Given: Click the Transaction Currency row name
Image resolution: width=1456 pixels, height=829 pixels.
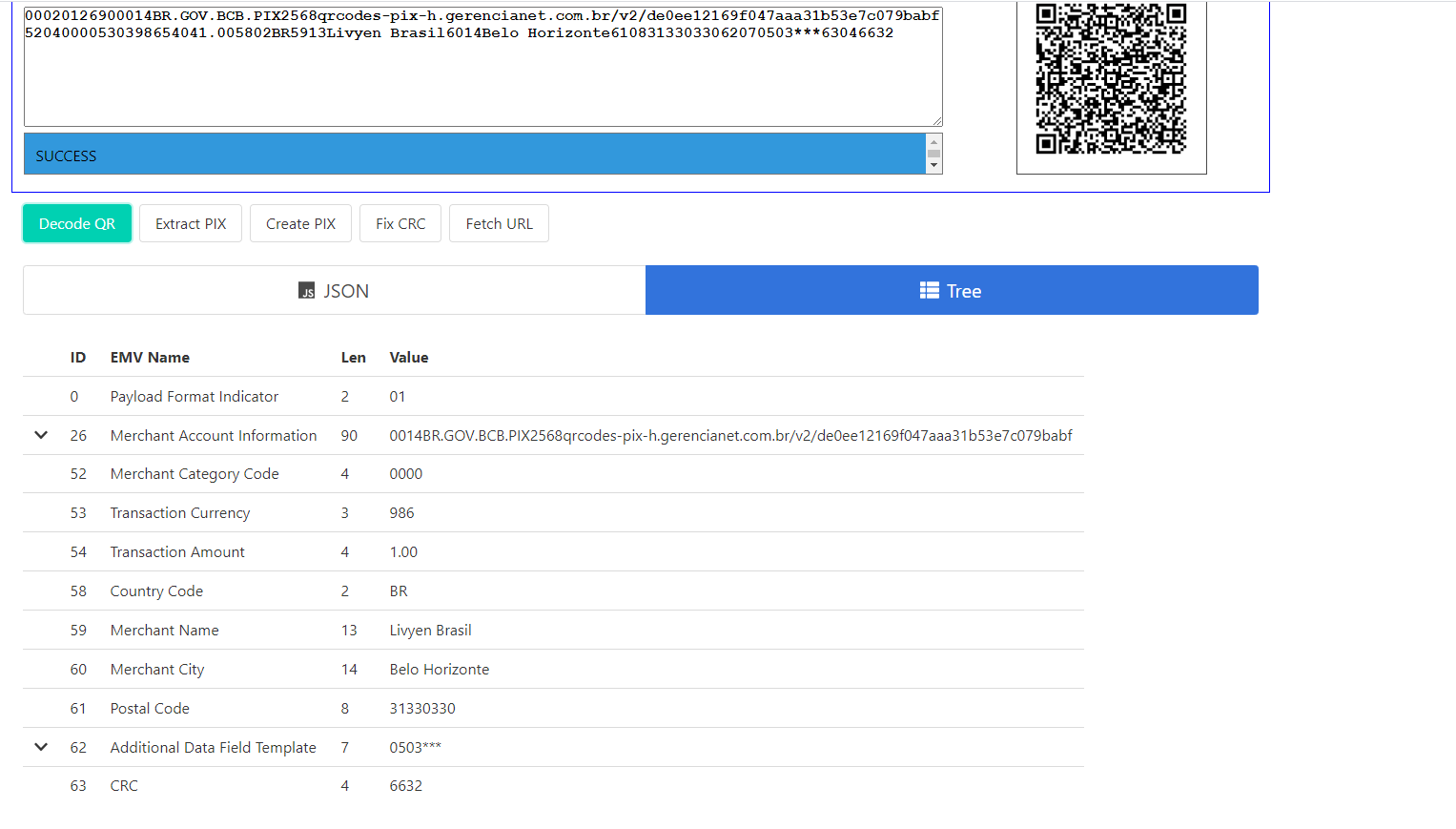Looking at the screenshot, I should pyautogui.click(x=180, y=513).
